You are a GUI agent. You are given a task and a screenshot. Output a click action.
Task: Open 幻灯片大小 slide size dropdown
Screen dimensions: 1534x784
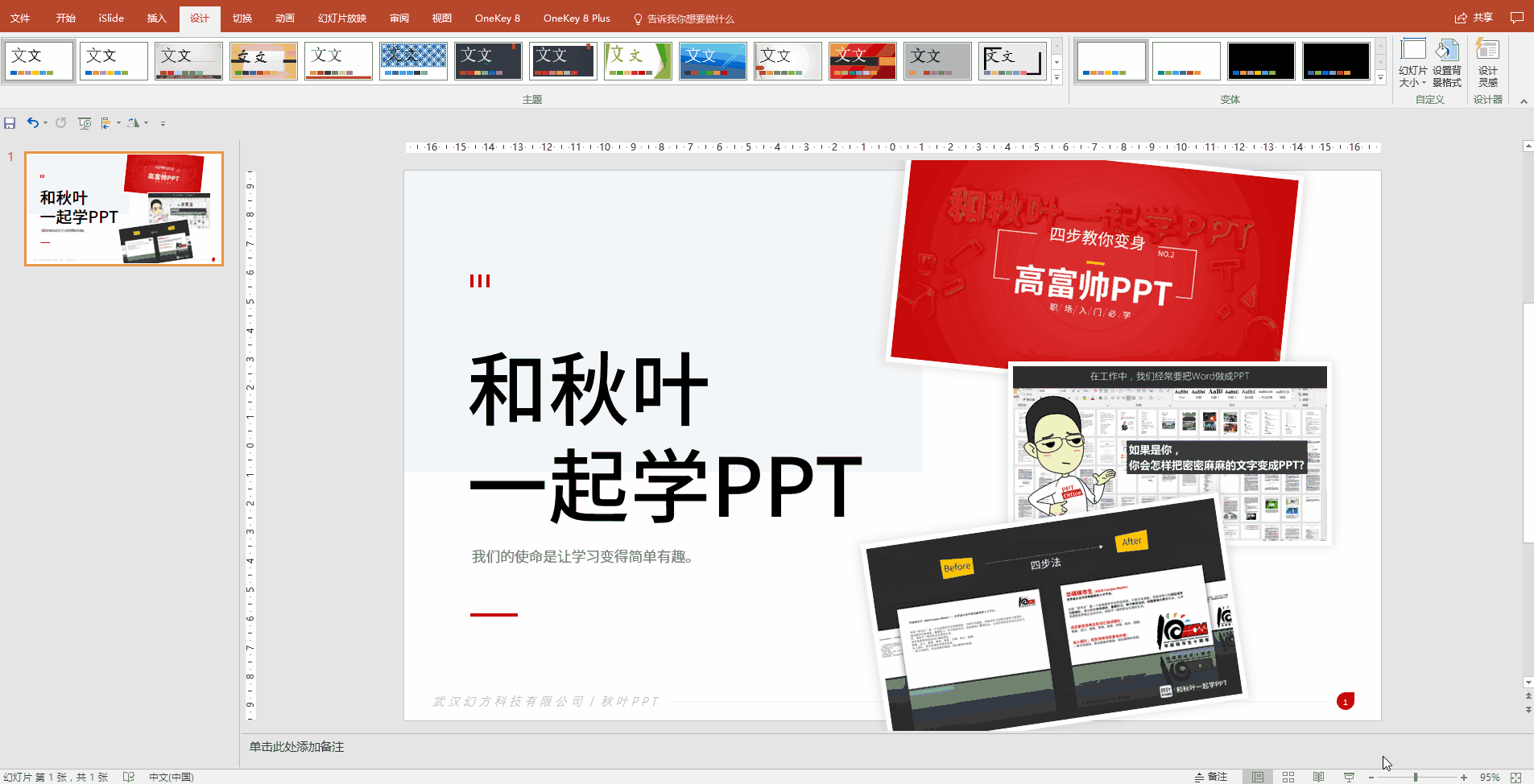(1412, 63)
